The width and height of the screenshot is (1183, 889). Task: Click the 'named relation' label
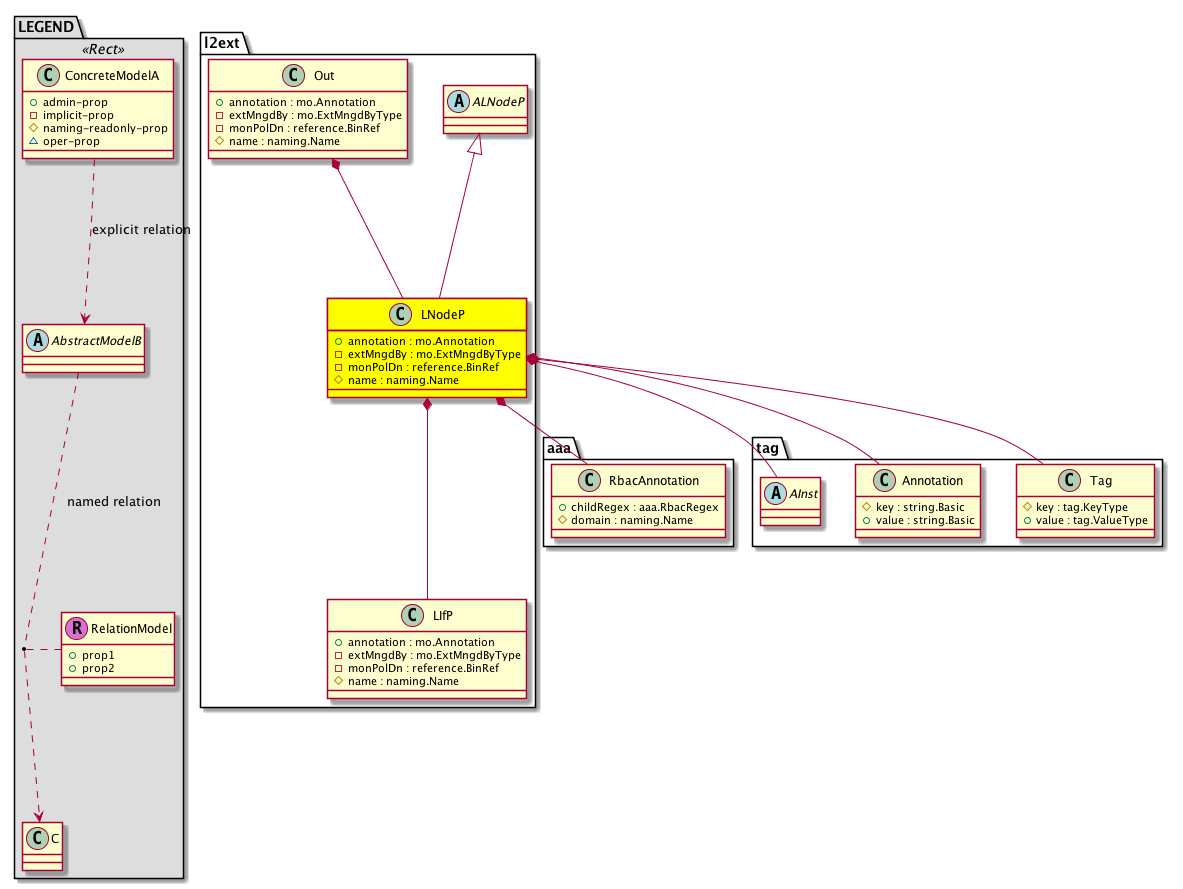coord(113,501)
